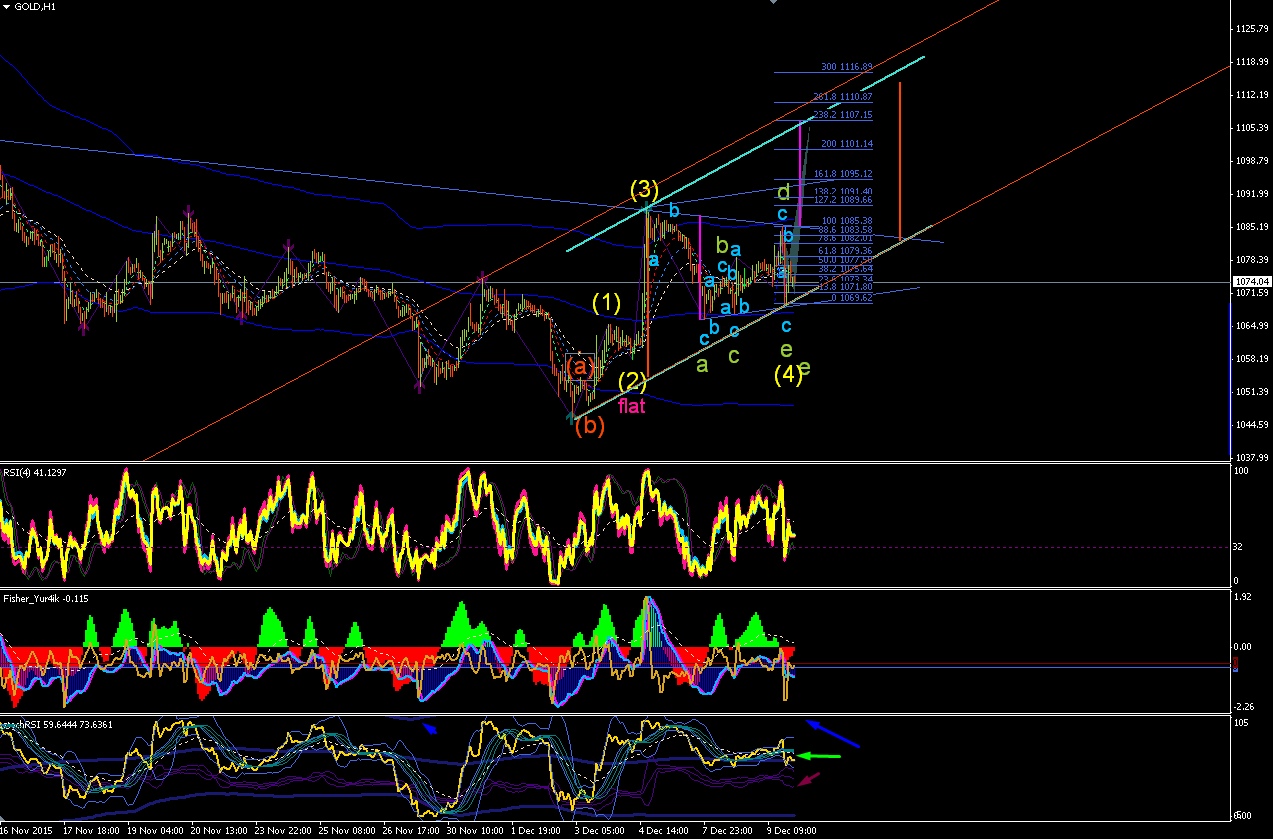Image resolution: width=1273 pixels, height=839 pixels.
Task: Click time axis label 26 Nov 17:00
Action: coord(409,831)
